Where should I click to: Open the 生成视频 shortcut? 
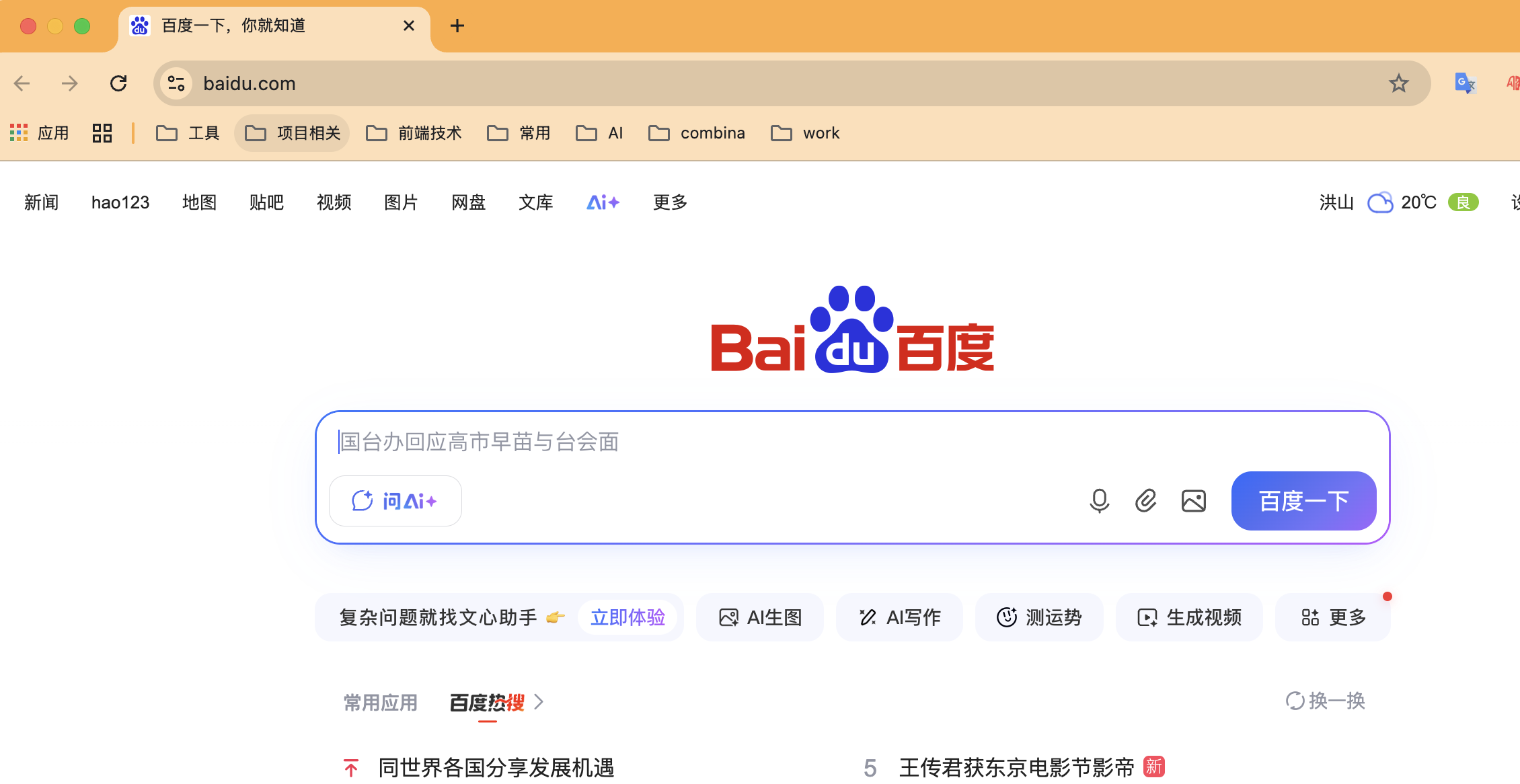[1189, 617]
